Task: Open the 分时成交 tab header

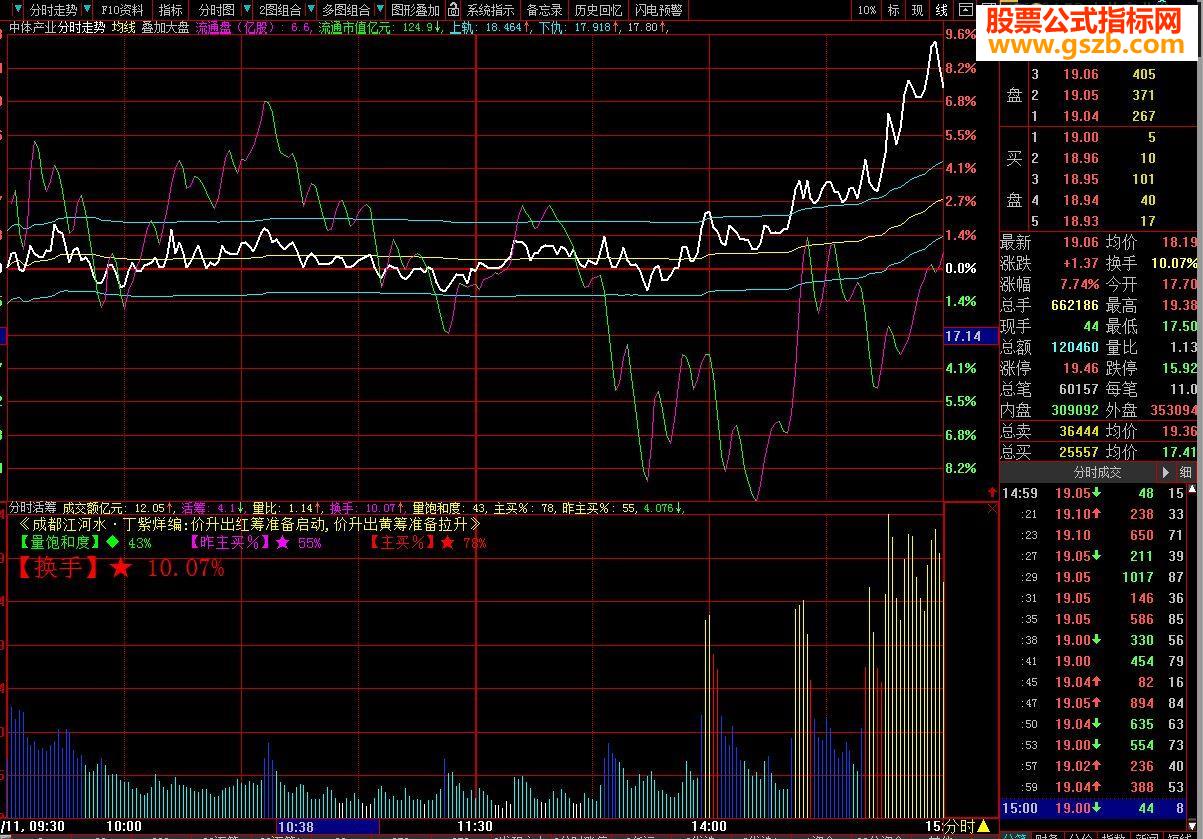Action: pos(1097,472)
